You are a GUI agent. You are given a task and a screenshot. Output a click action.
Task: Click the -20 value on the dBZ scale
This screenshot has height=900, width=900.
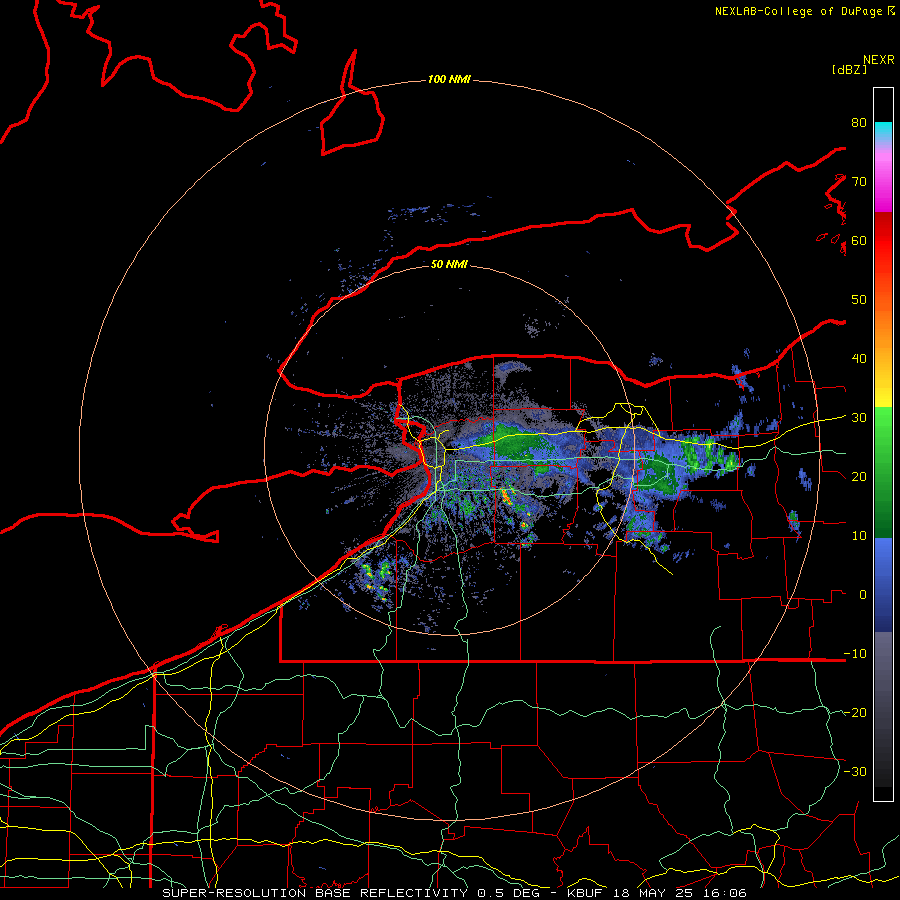point(855,712)
